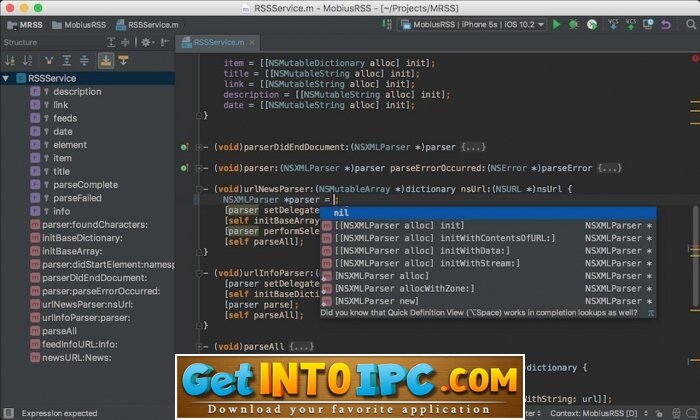This screenshot has width=700, height=420.
Task: Click the {...} folded body after parseAll
Action: click(302, 346)
